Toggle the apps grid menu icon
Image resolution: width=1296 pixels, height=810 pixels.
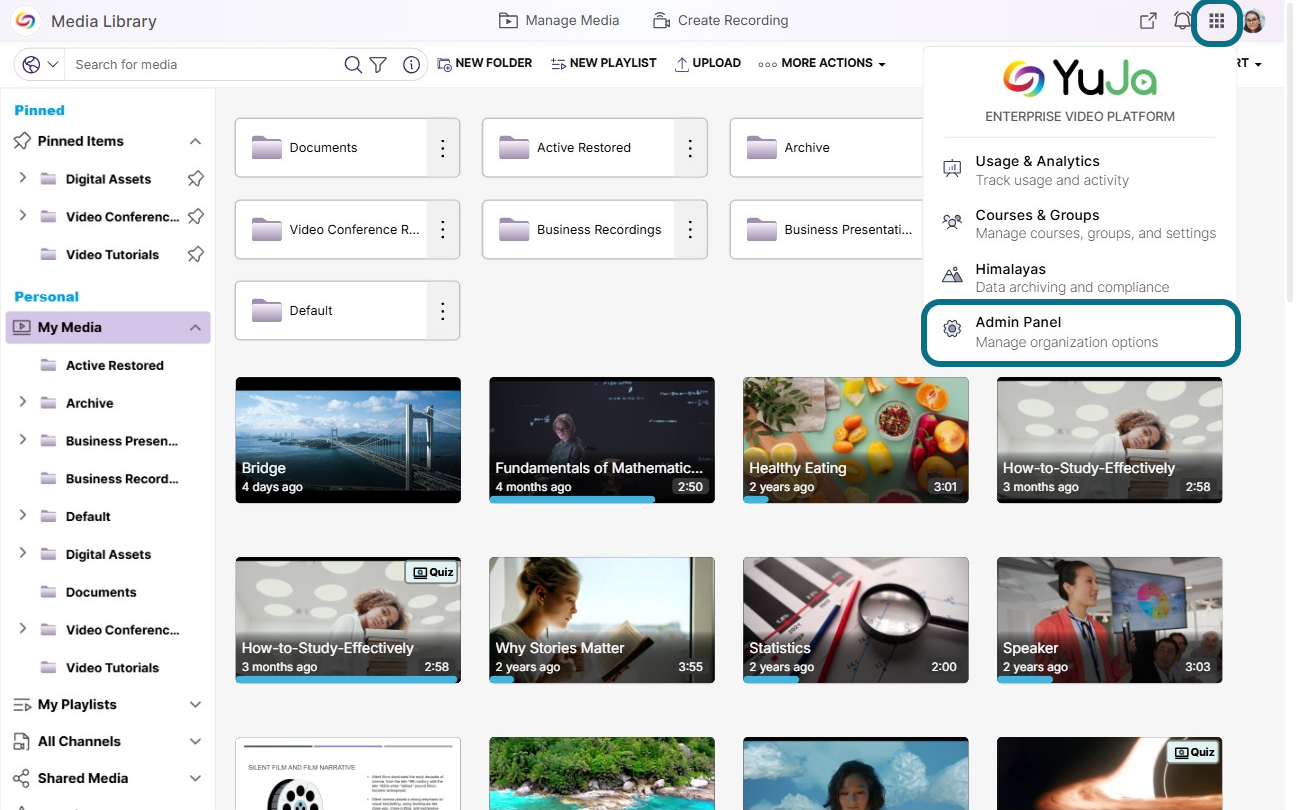click(1217, 21)
